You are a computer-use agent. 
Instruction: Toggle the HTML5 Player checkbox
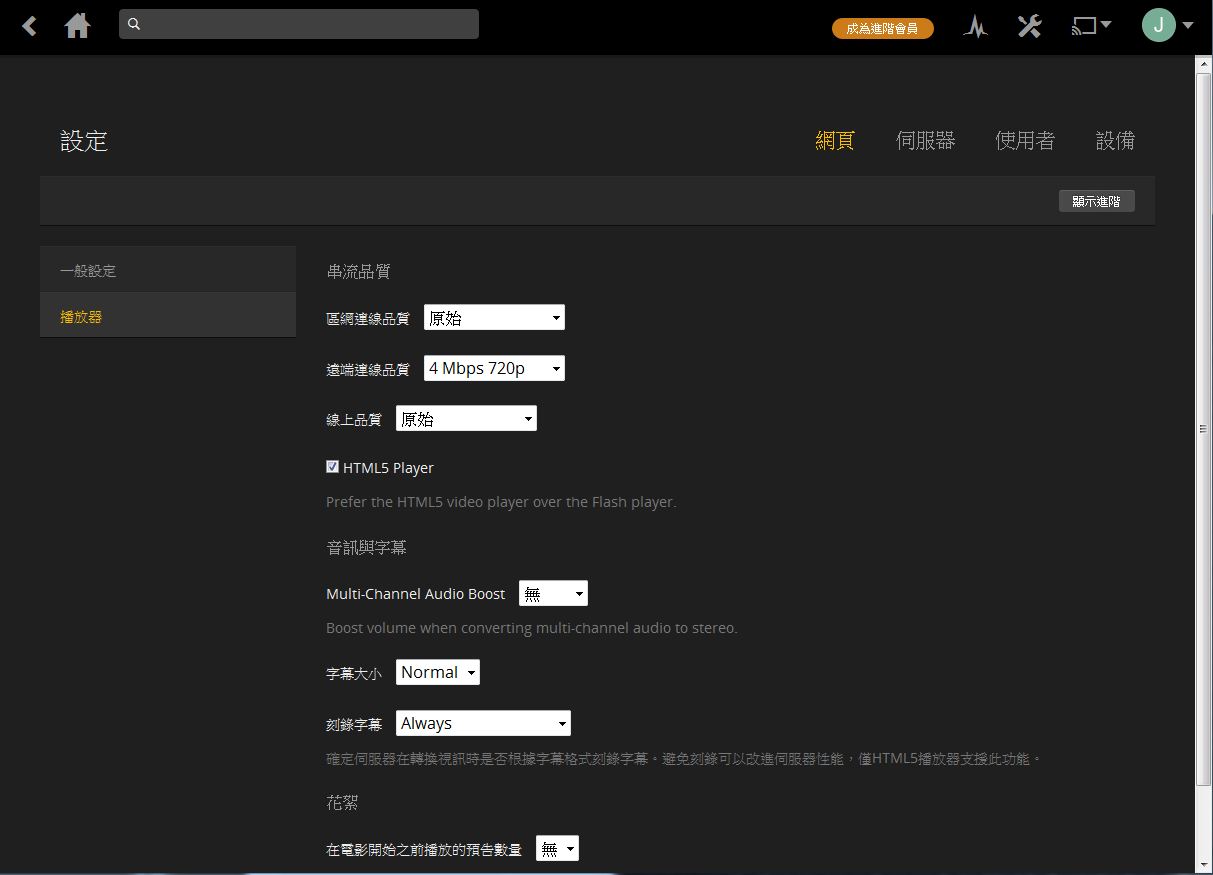(x=332, y=466)
